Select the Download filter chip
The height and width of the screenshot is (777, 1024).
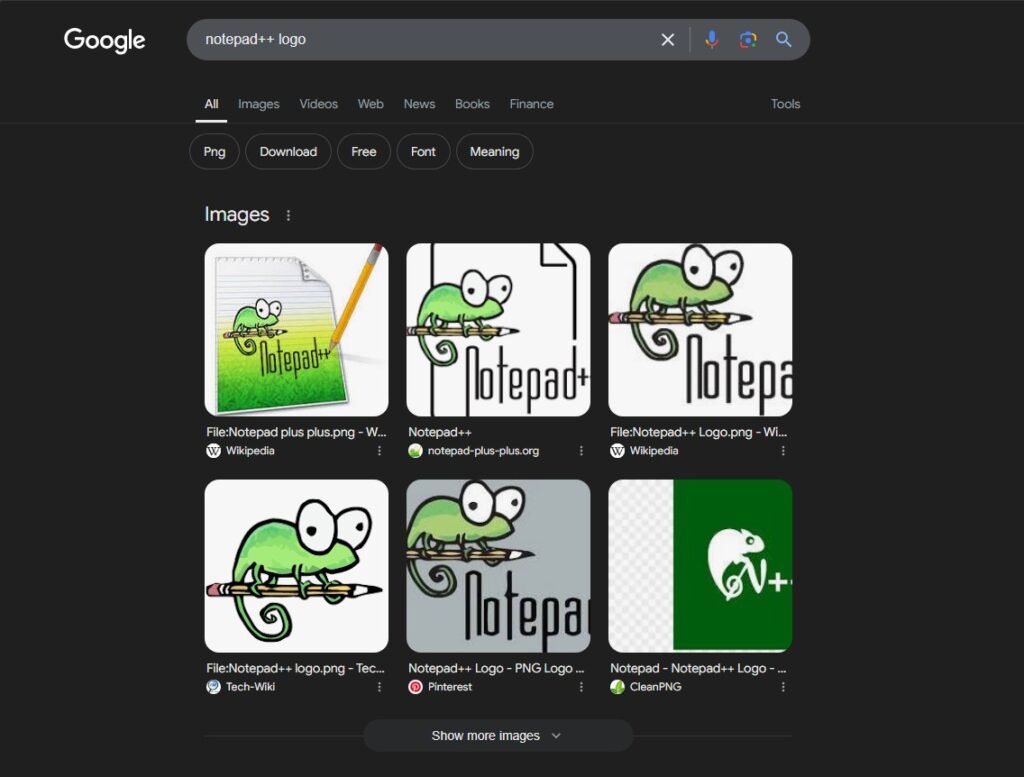point(288,152)
